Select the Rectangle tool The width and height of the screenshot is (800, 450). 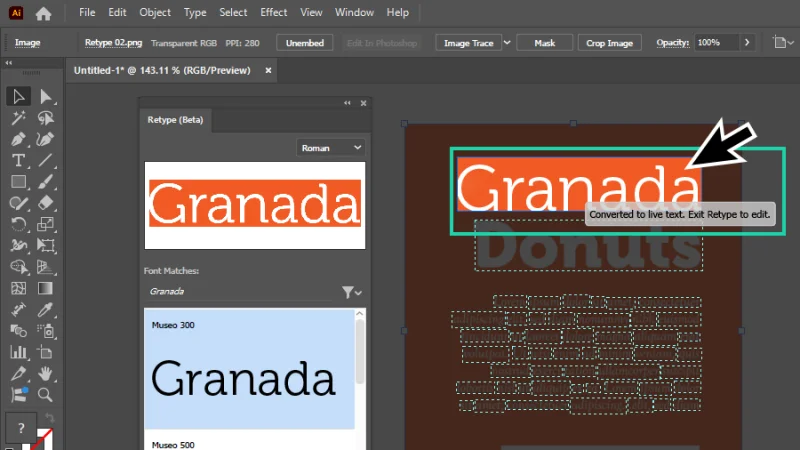point(18,182)
